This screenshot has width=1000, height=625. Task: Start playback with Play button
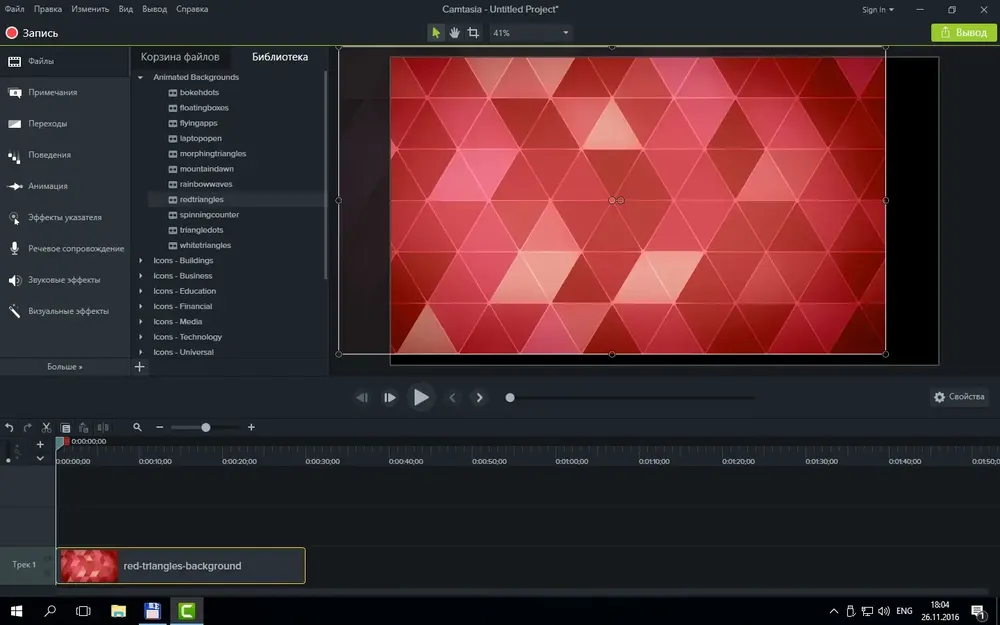coord(421,397)
